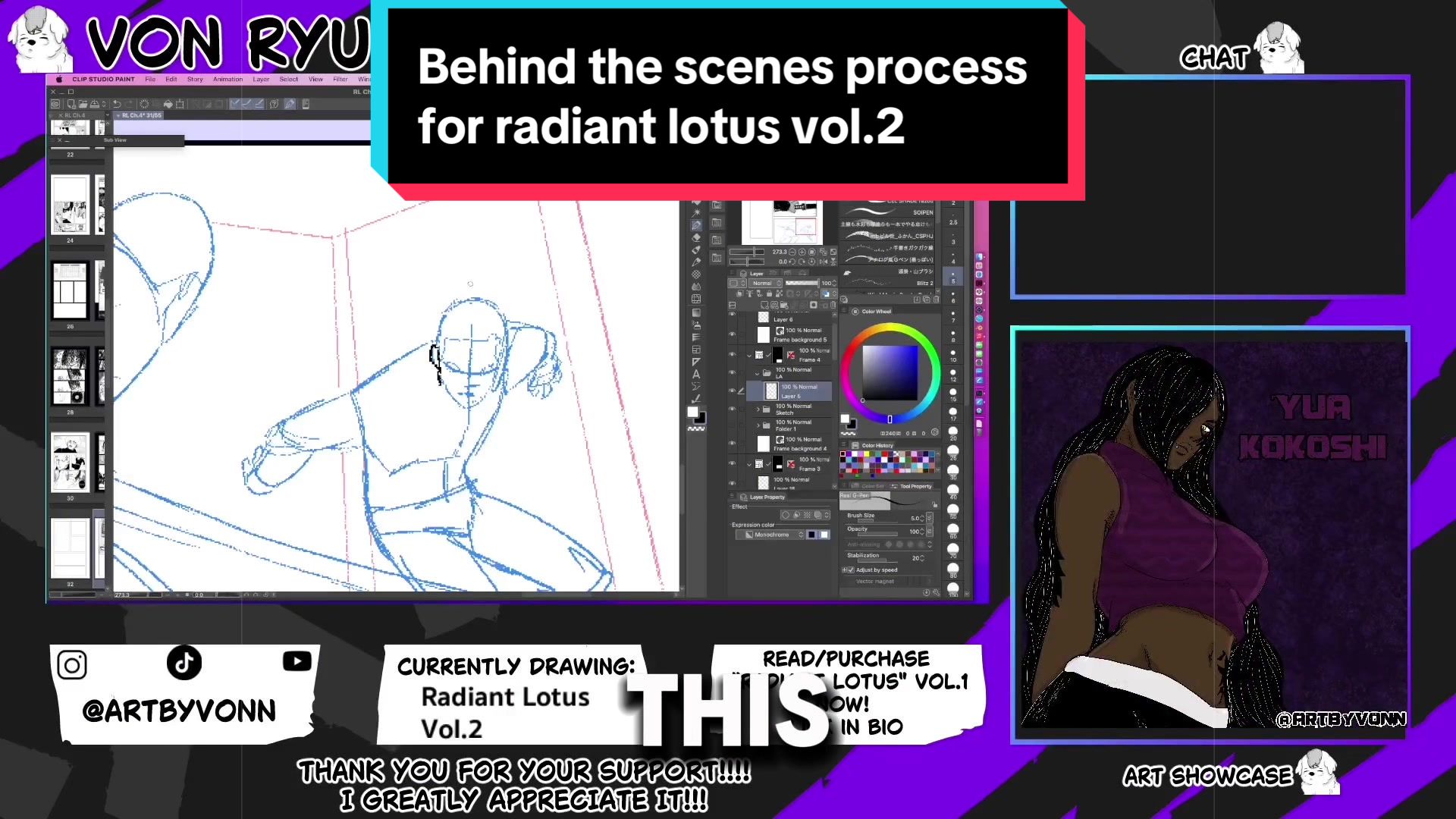1456x819 pixels.
Task: Toggle visibility of Frame background 4 layer
Action: [x=732, y=444]
